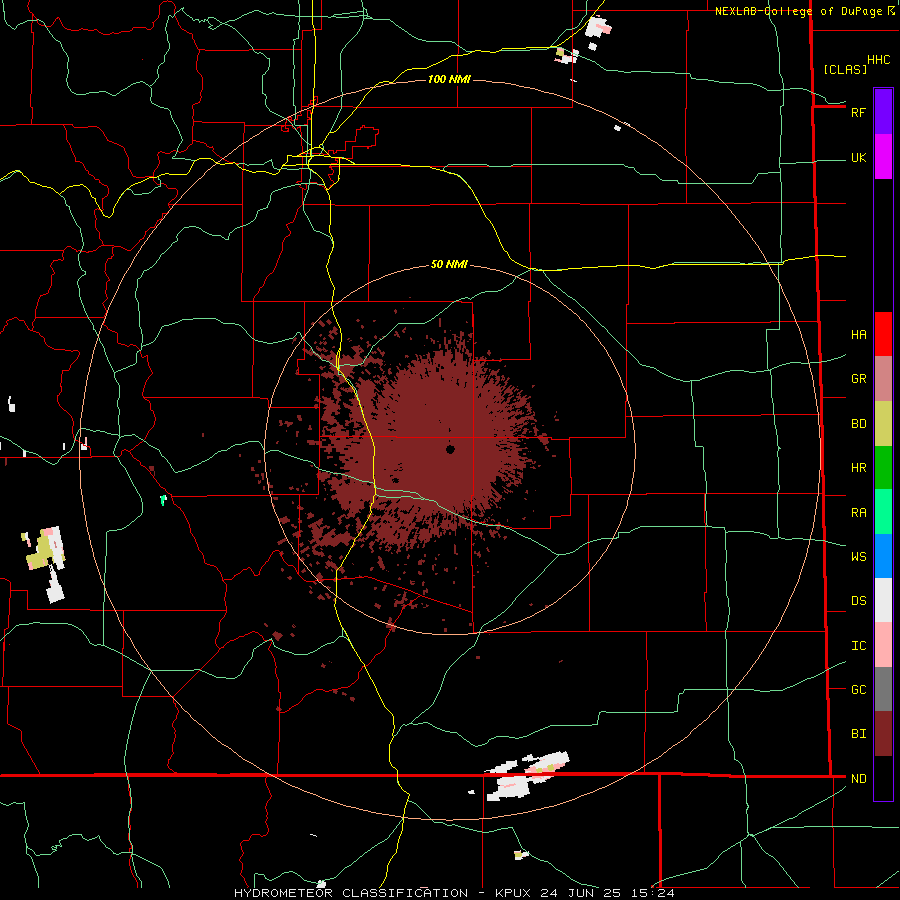Pick the dusty pink GR legend swatch

point(883,379)
